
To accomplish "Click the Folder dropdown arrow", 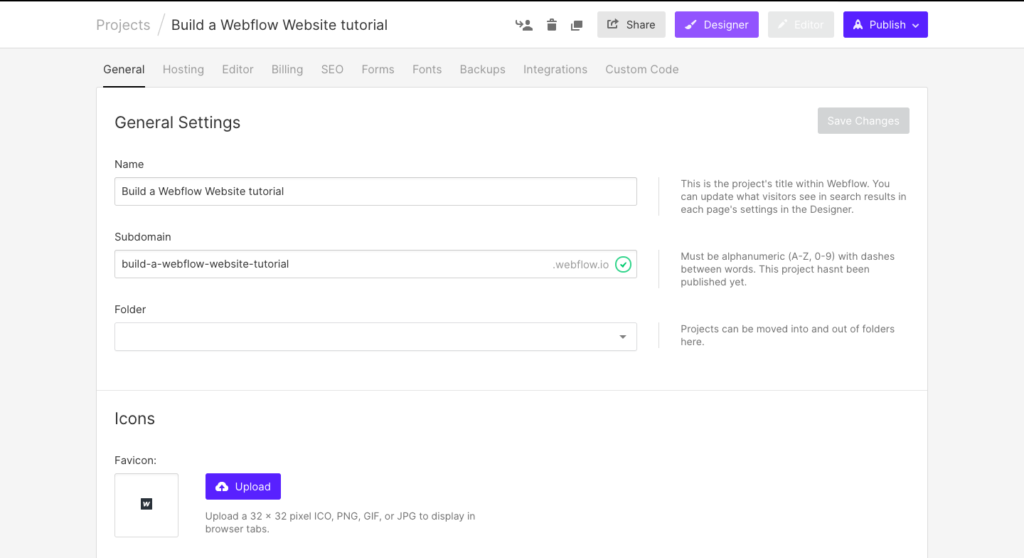I will (623, 337).
